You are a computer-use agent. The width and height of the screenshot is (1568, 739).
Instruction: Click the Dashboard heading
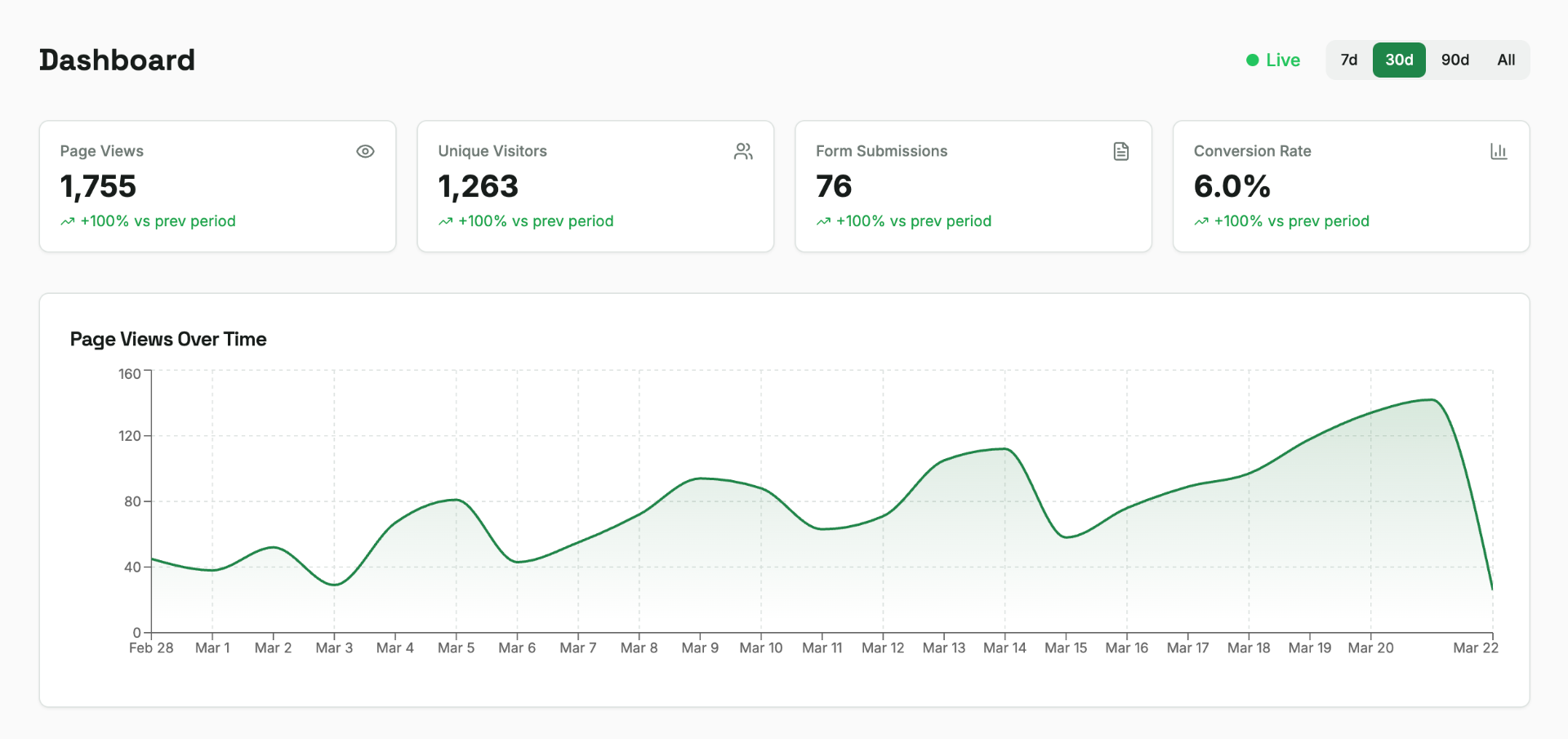[117, 59]
